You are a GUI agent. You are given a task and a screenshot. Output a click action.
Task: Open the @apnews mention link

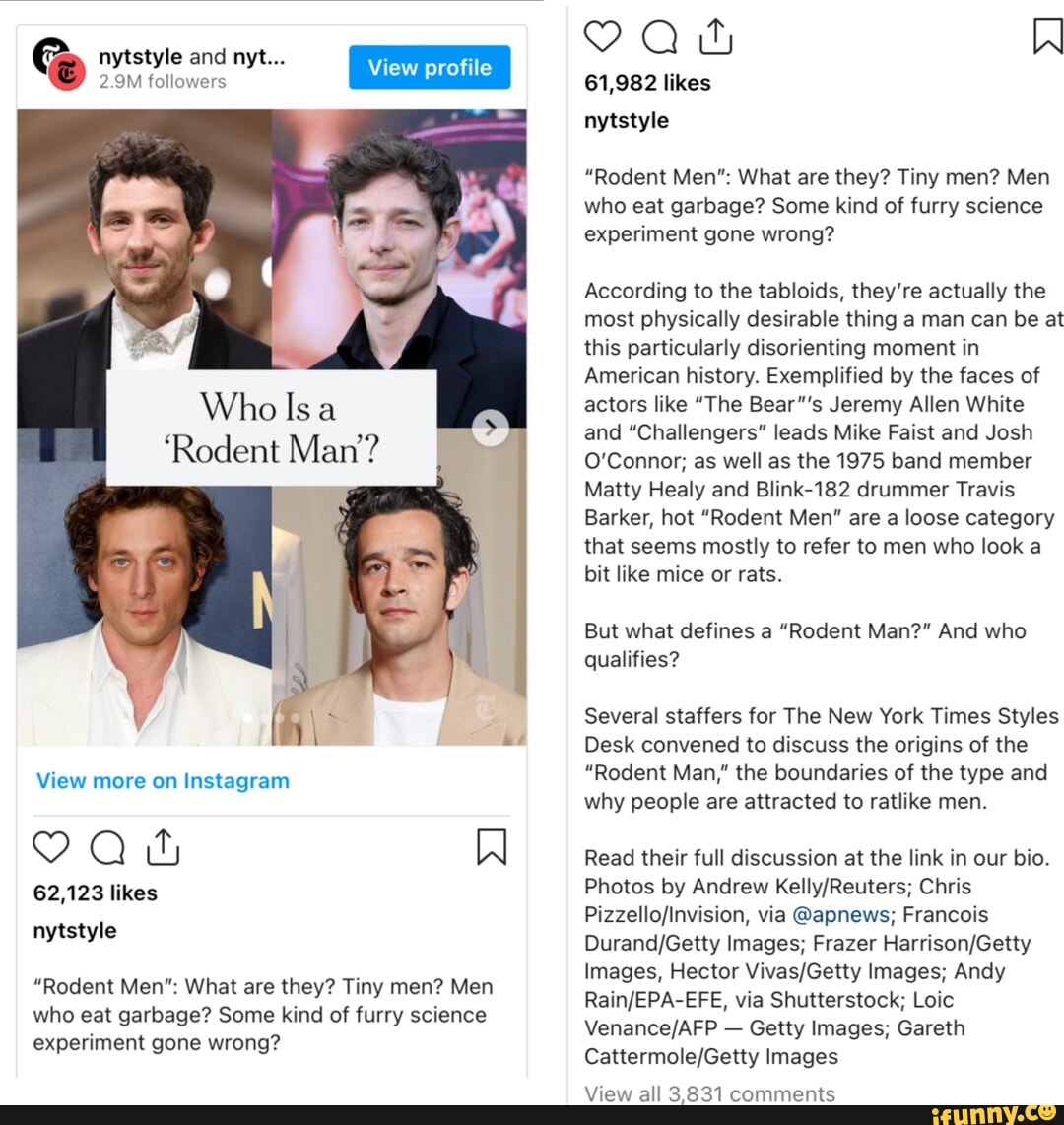(x=841, y=915)
